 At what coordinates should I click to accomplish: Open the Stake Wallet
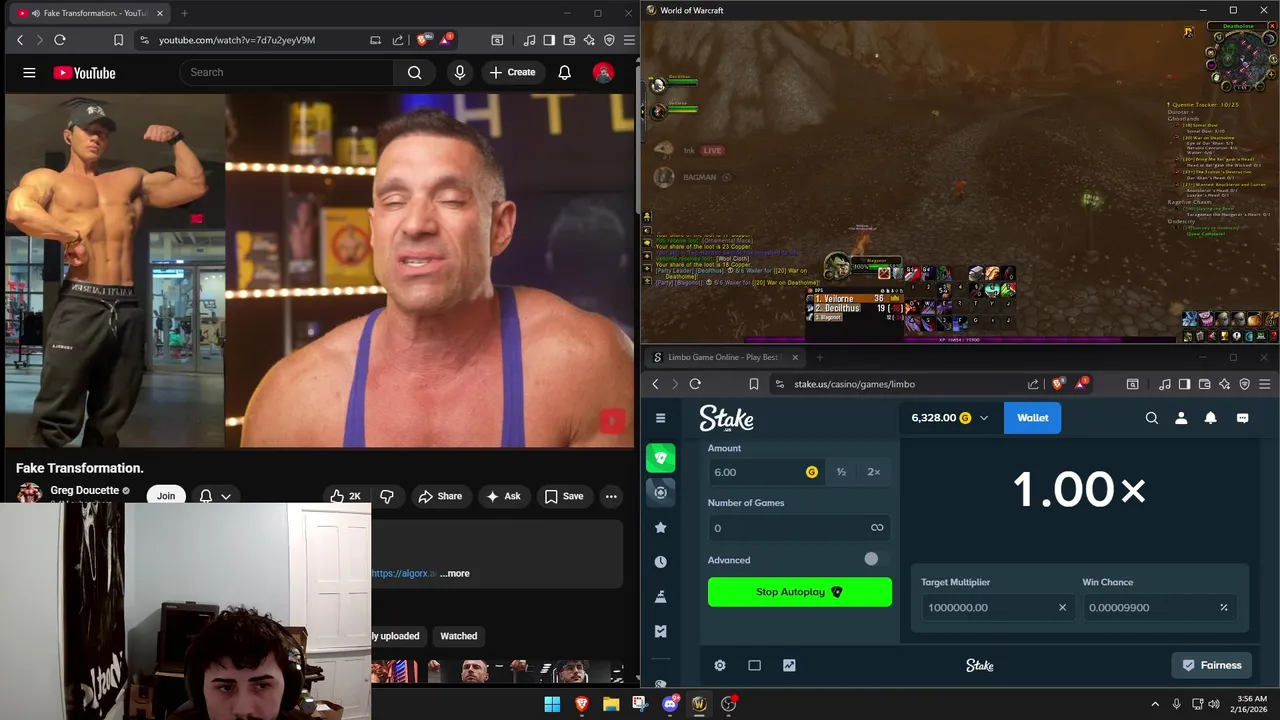[1033, 418]
